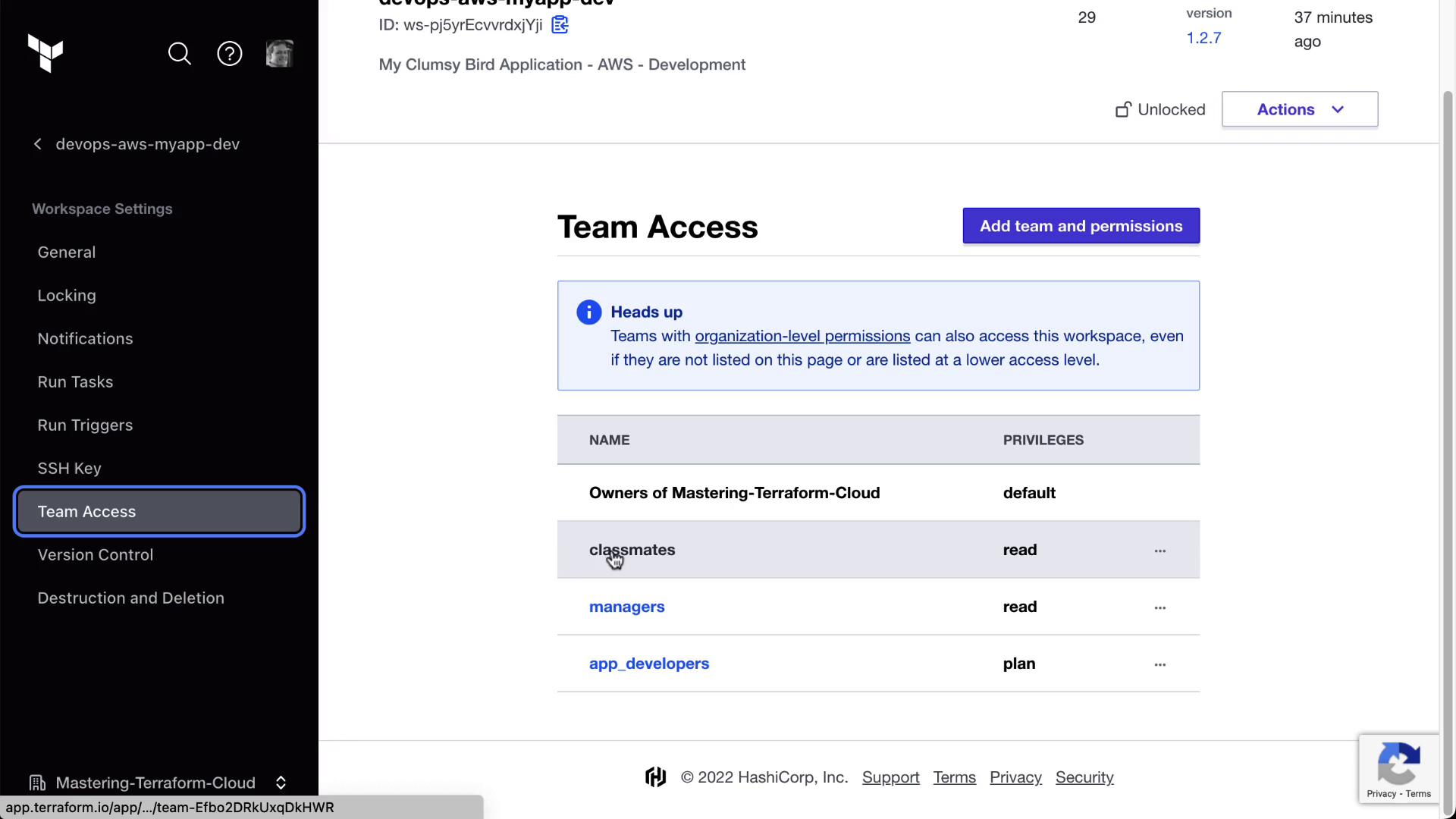The width and height of the screenshot is (1456, 819).
Task: Open the search magnifier icon
Action: pos(180,54)
